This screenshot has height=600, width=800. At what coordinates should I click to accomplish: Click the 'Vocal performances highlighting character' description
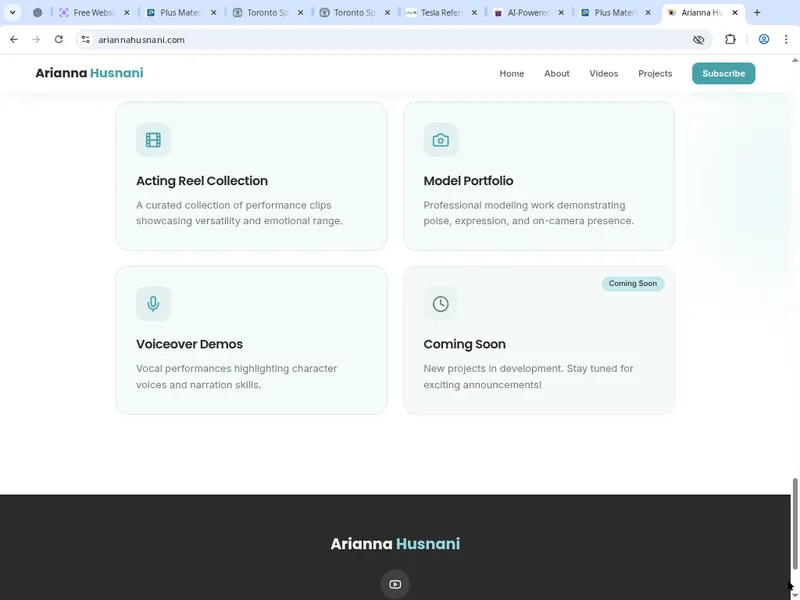pos(237,377)
